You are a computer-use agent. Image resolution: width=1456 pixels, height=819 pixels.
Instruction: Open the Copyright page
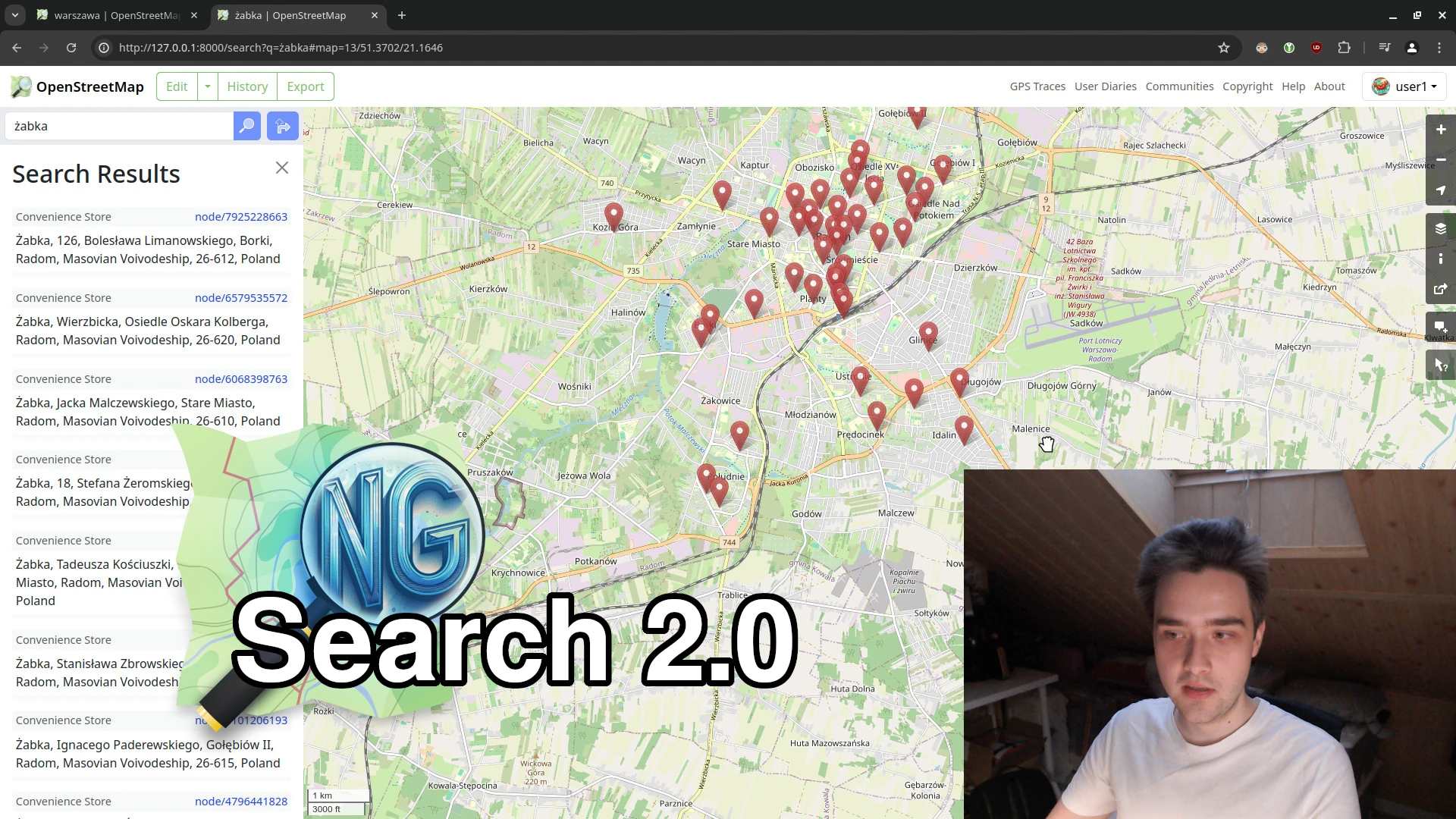click(1247, 86)
